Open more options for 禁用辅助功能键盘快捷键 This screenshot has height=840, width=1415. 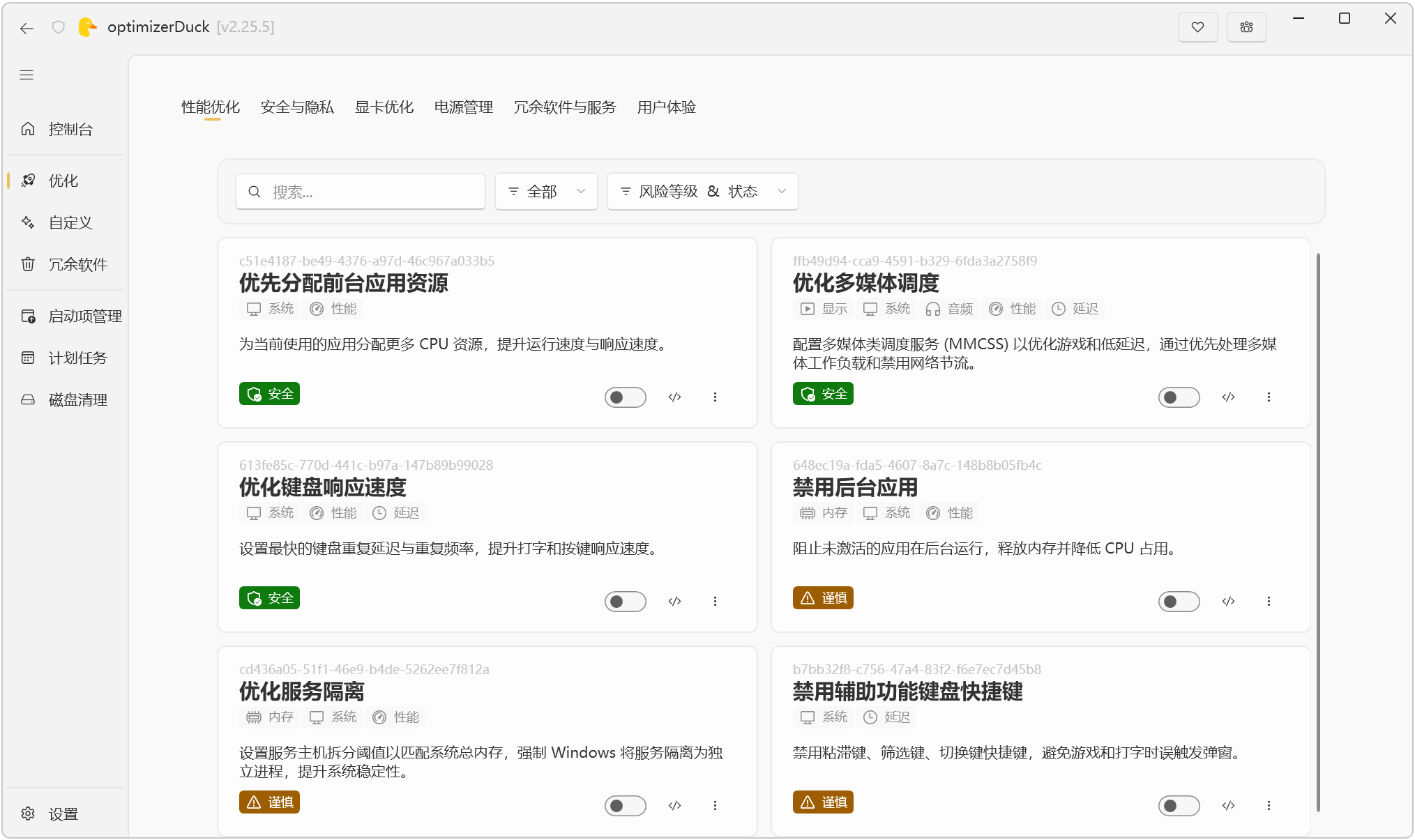1269,806
